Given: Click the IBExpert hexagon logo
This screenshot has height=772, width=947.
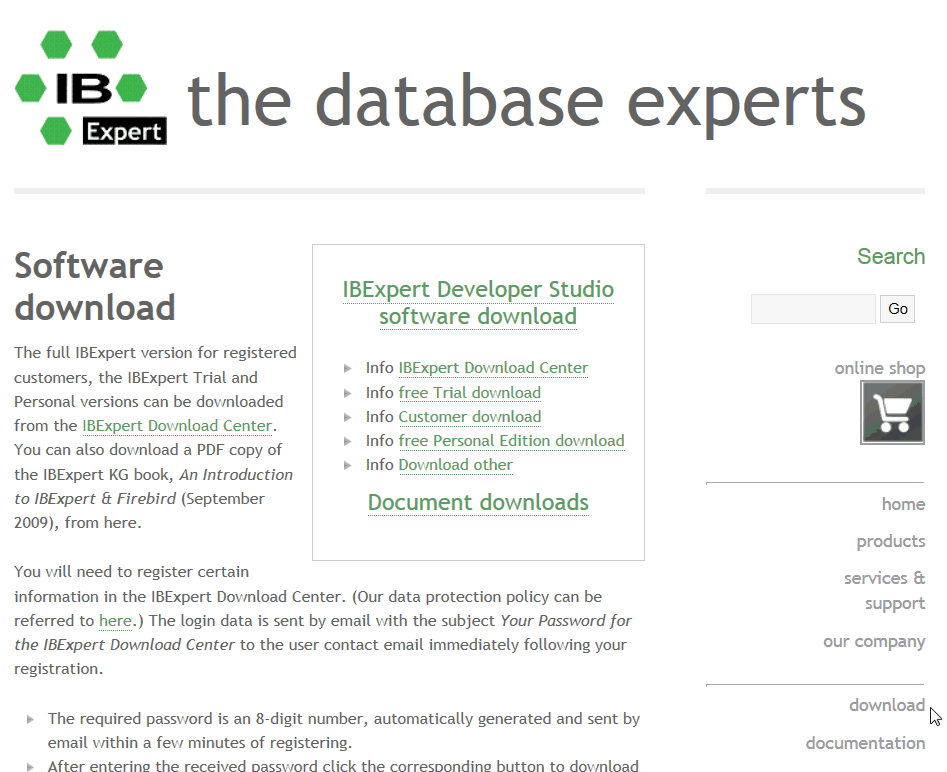Looking at the screenshot, I should pos(91,88).
